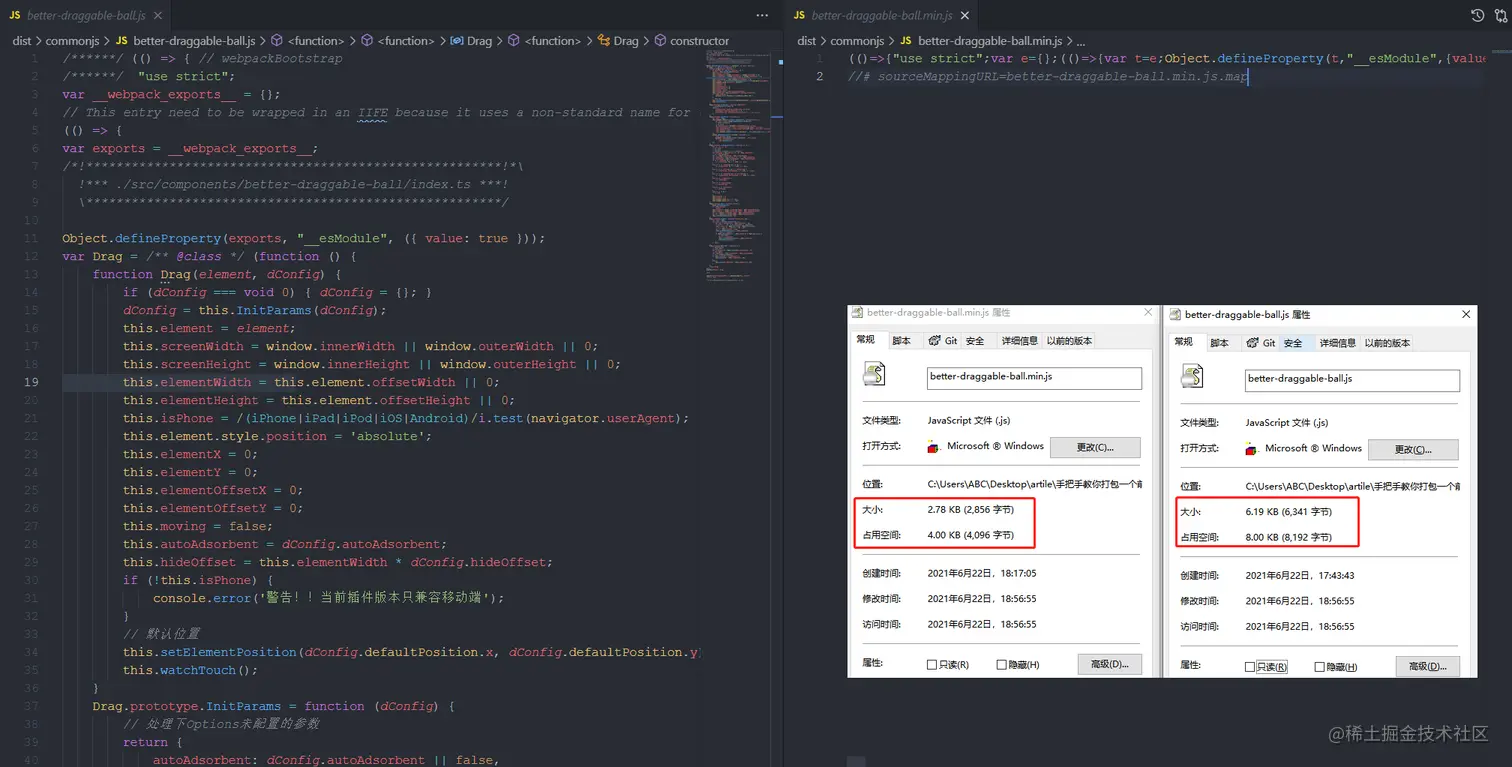Close the better-draggable-ball.js editor tab
This screenshot has height=767, width=1512.
(156, 16)
